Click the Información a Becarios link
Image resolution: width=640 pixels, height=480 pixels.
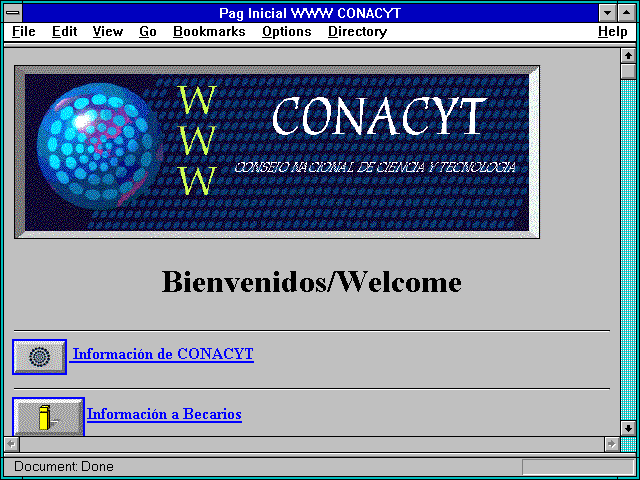pyautogui.click(x=164, y=414)
